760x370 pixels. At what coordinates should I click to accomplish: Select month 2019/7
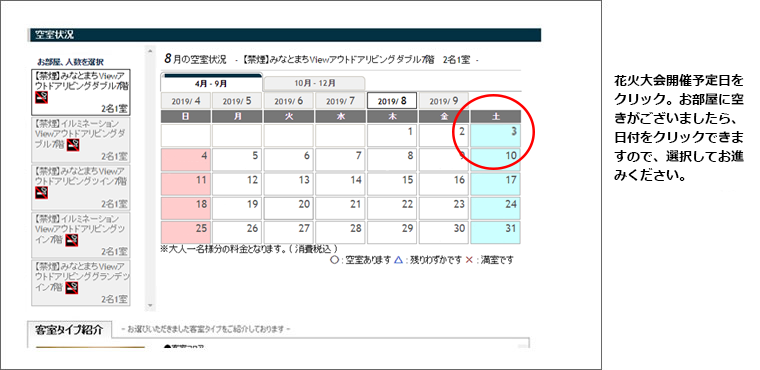click(340, 101)
